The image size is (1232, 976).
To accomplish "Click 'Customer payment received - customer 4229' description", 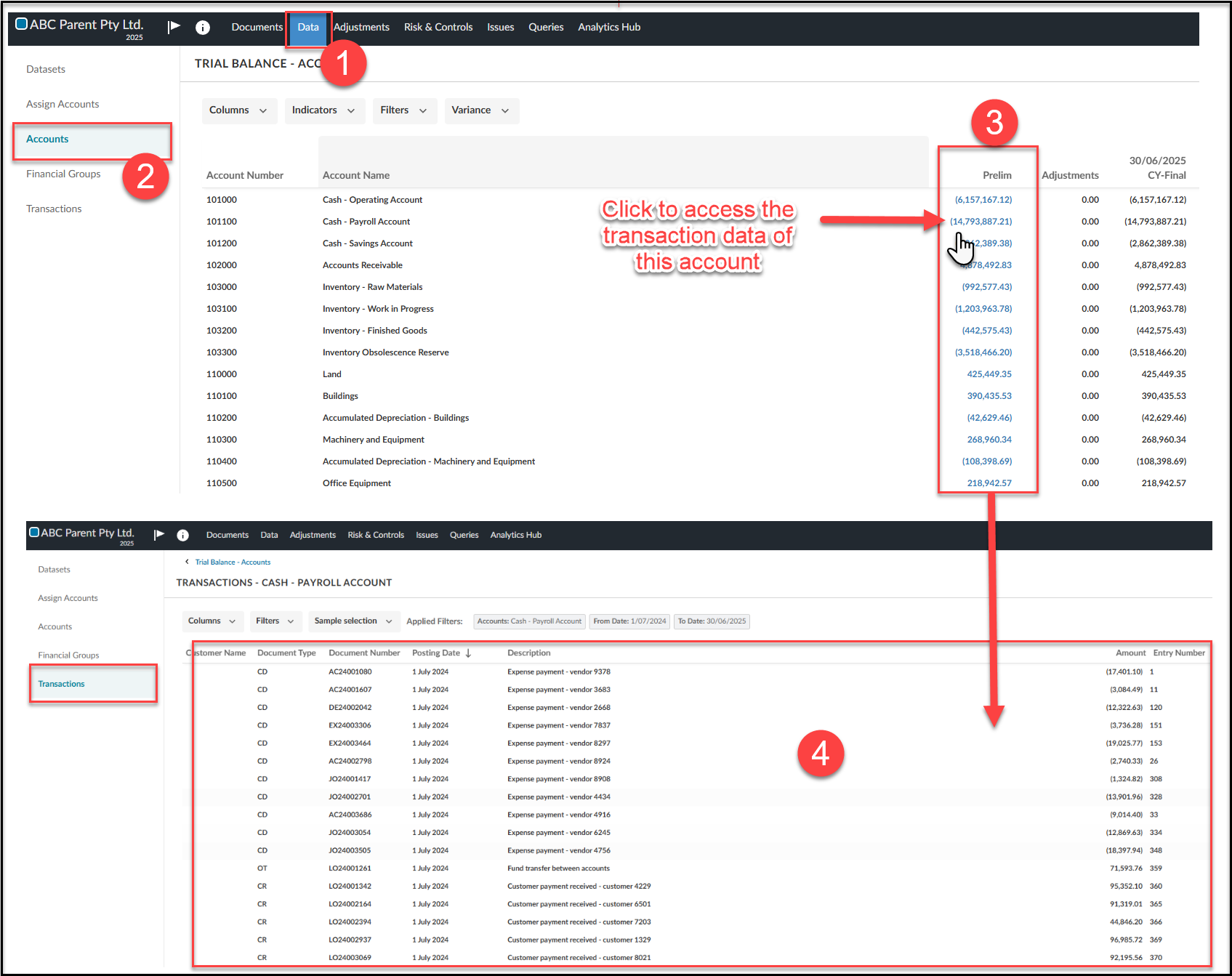I will (579, 886).
